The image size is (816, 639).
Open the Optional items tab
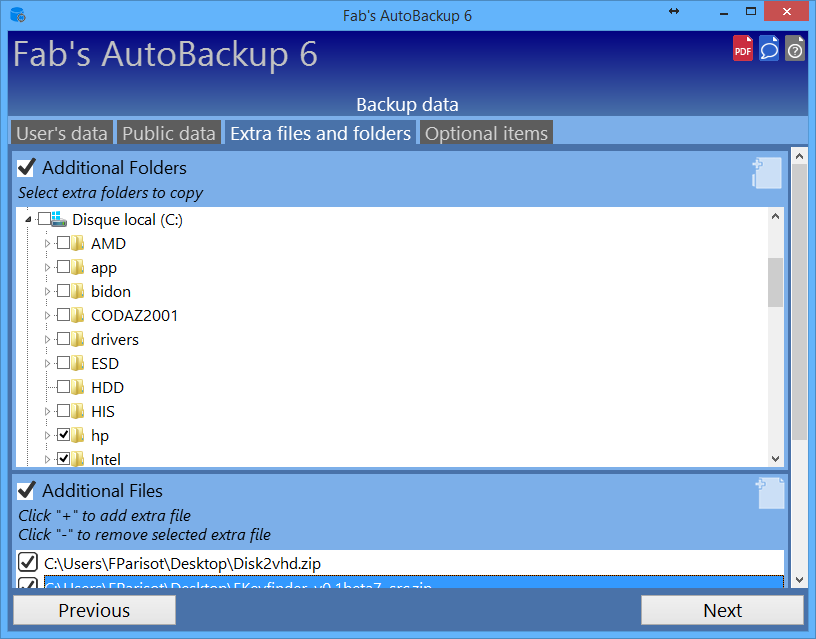click(x=487, y=133)
